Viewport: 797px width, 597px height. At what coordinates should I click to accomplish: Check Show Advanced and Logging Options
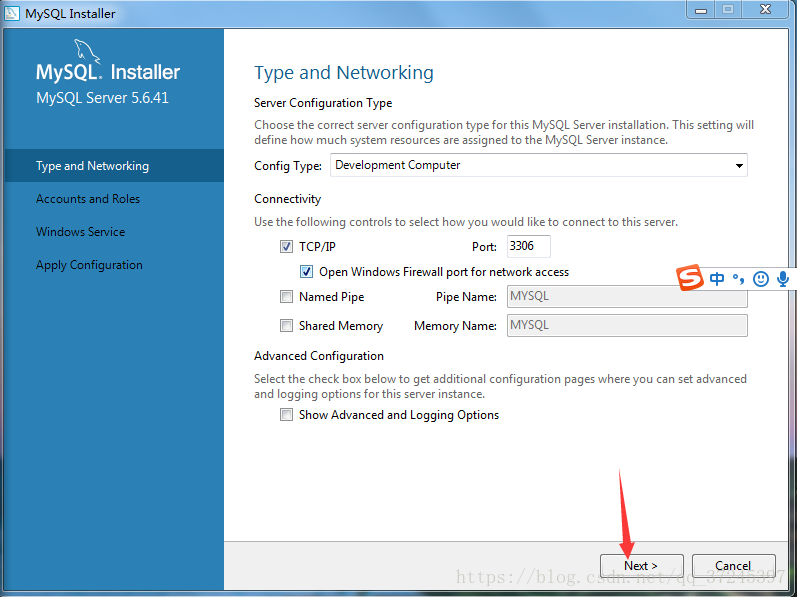point(286,415)
